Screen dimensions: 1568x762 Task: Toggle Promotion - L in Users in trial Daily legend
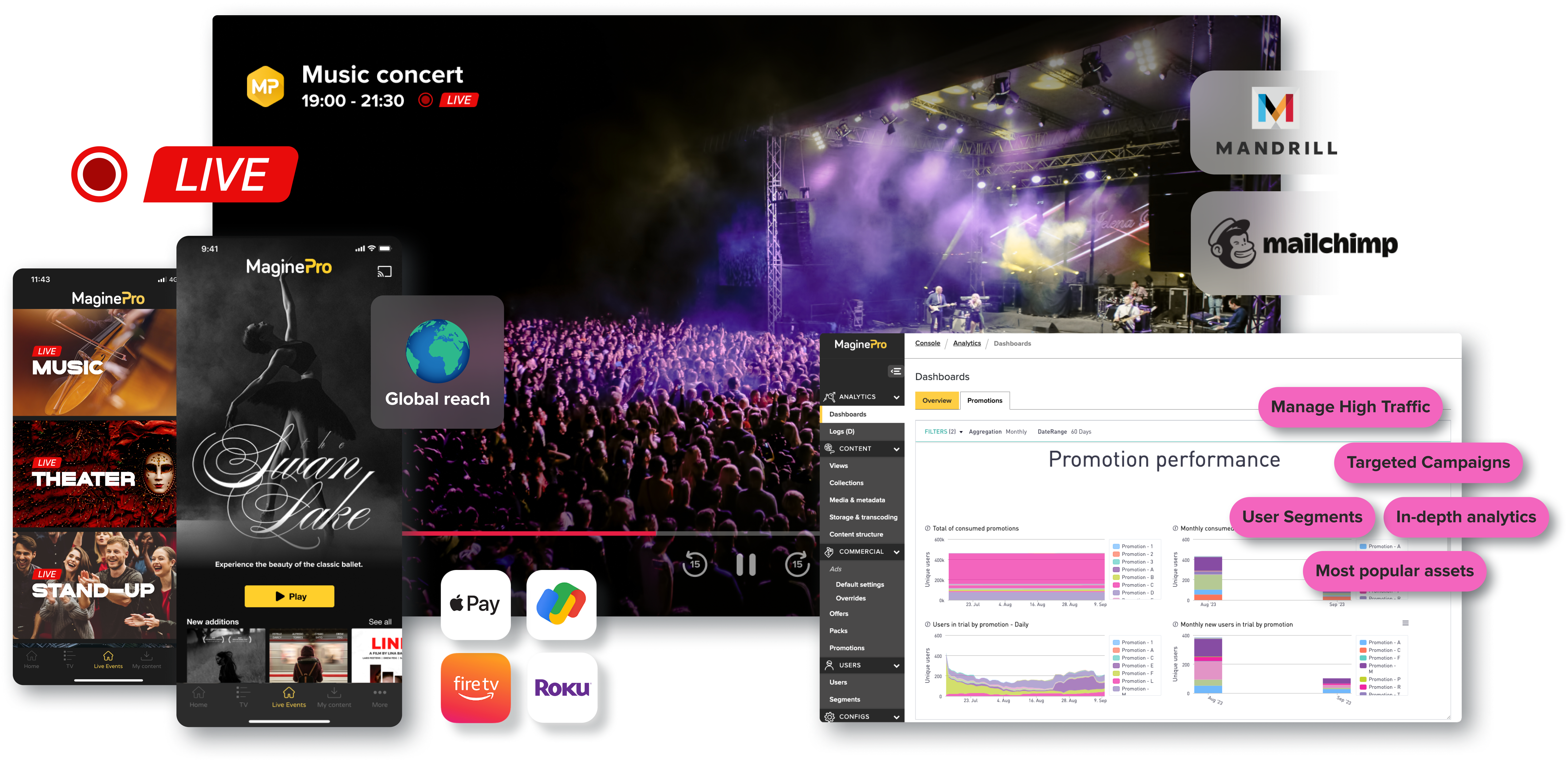click(1133, 681)
